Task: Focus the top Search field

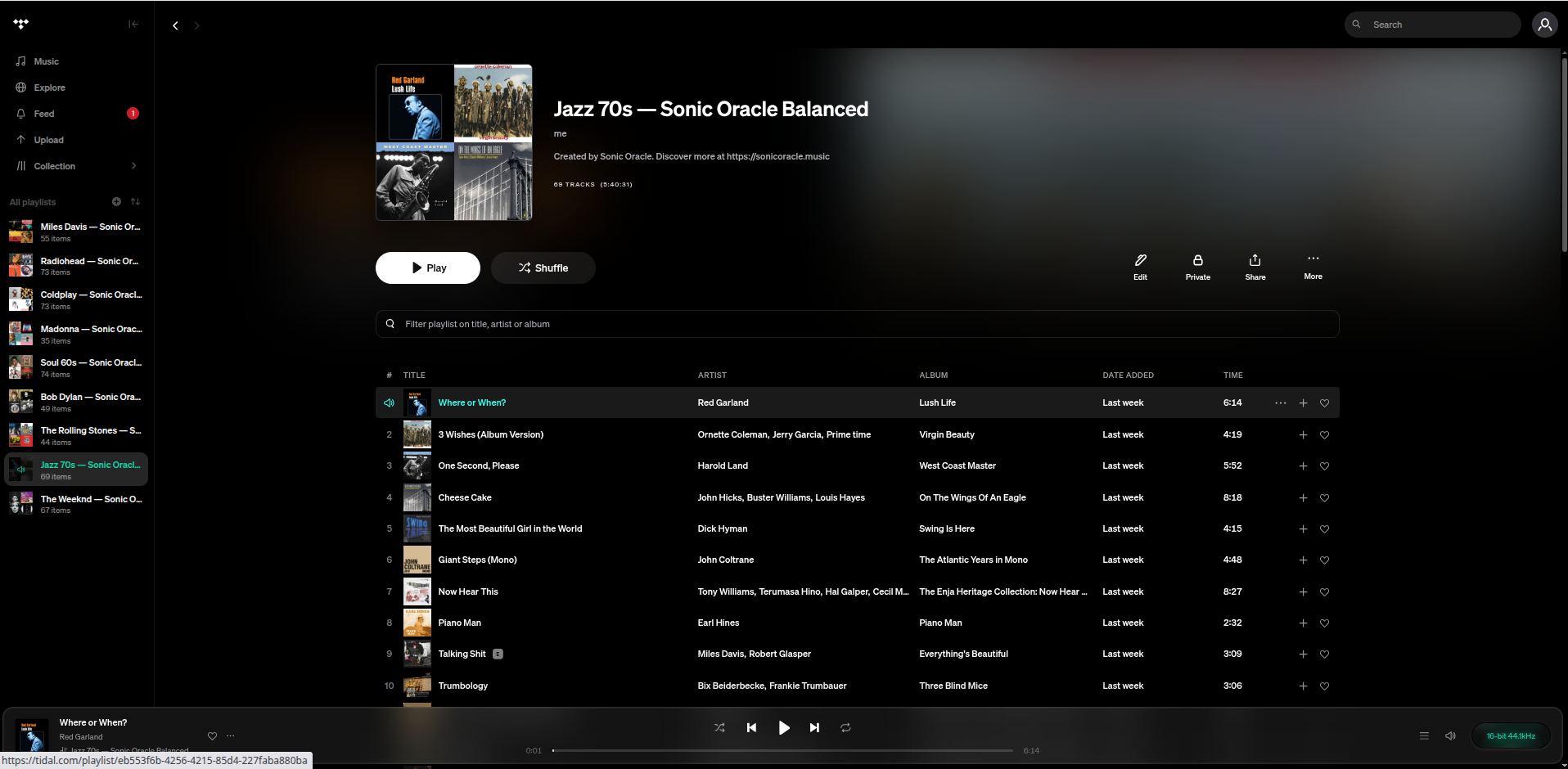Action: [x=1432, y=25]
